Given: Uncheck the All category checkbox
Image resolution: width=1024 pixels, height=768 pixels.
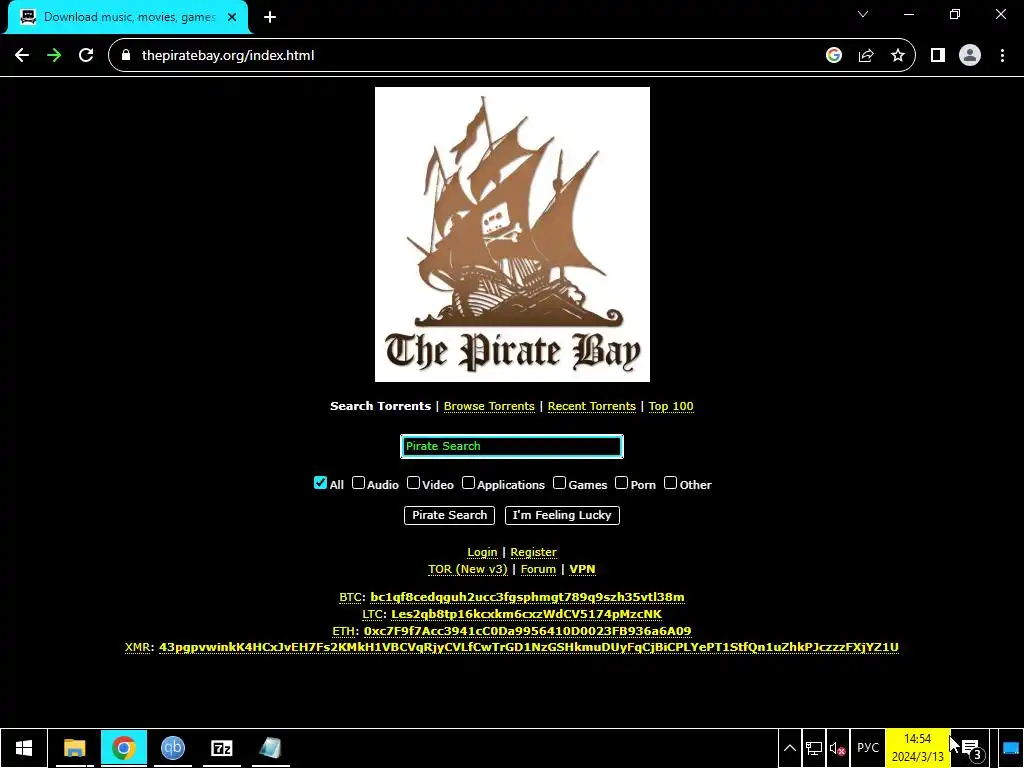Looking at the screenshot, I should 320,483.
